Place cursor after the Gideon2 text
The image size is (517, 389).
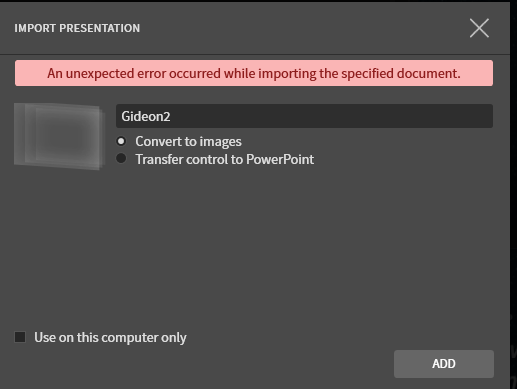(171, 116)
